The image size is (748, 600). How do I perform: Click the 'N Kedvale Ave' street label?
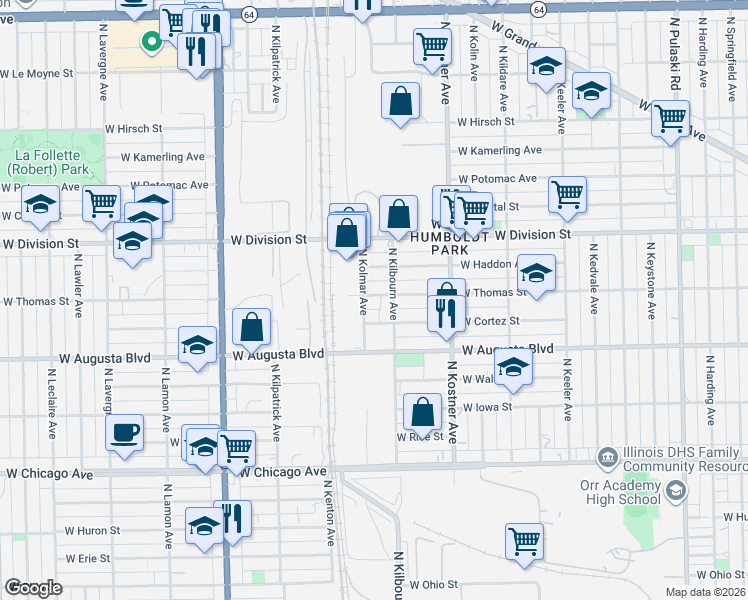click(593, 279)
